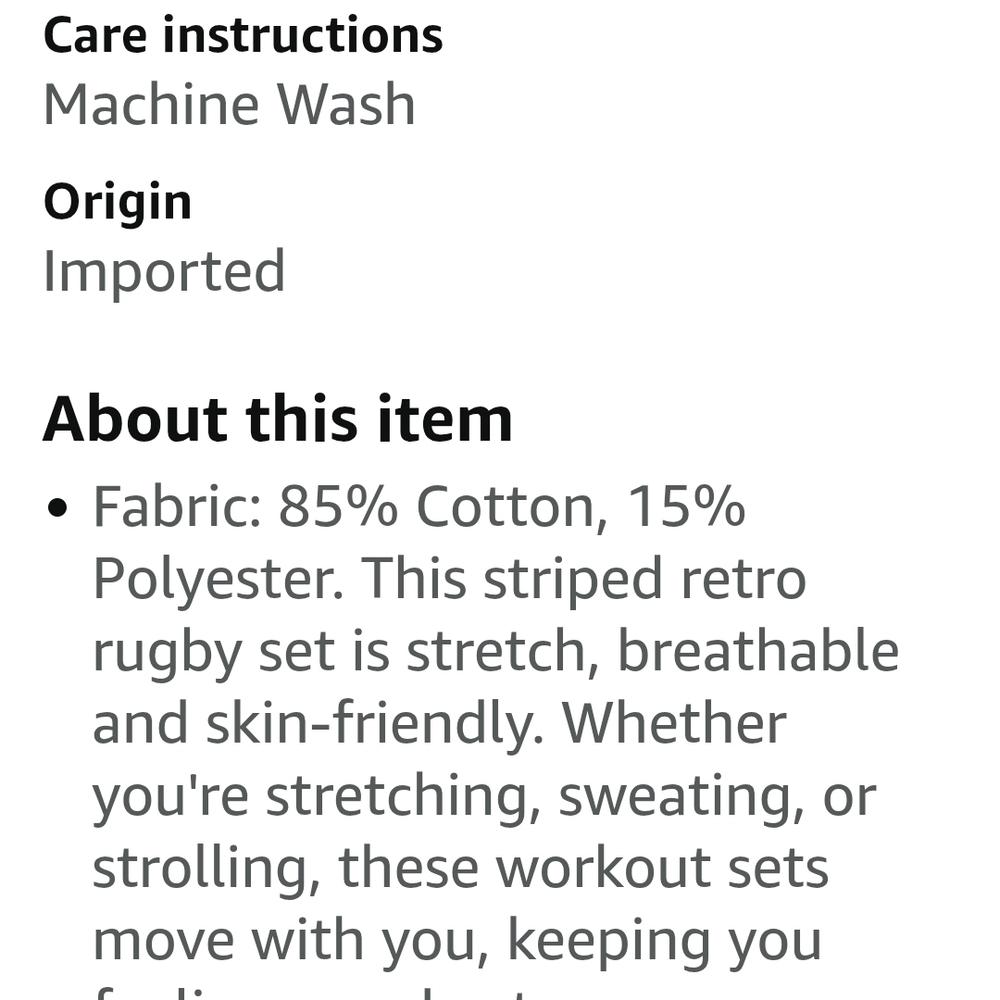Click the "15%" polyester percentage
The width and height of the screenshot is (1000, 1000).
tap(686, 507)
